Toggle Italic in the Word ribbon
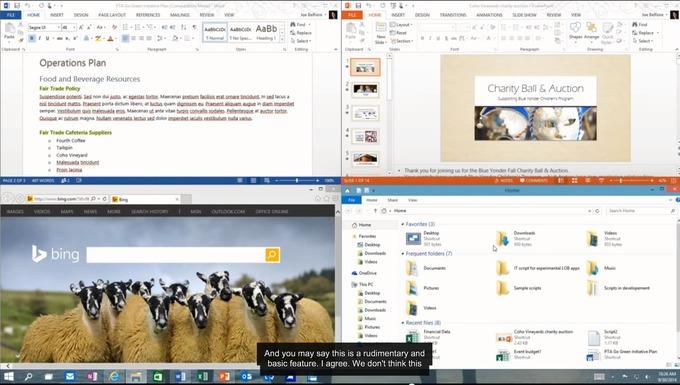Image resolution: width=680 pixels, height=385 pixels. tap(40, 39)
